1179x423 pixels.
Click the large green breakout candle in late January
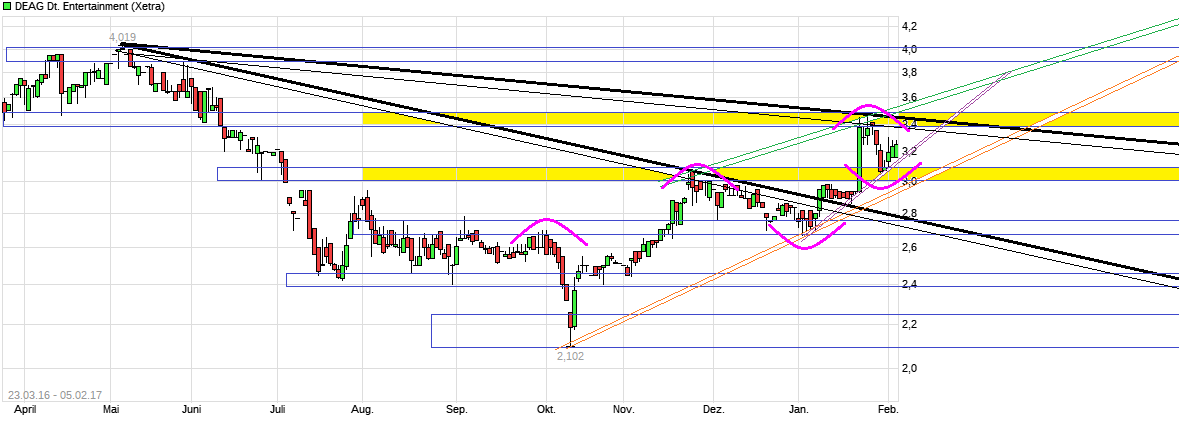859,159
